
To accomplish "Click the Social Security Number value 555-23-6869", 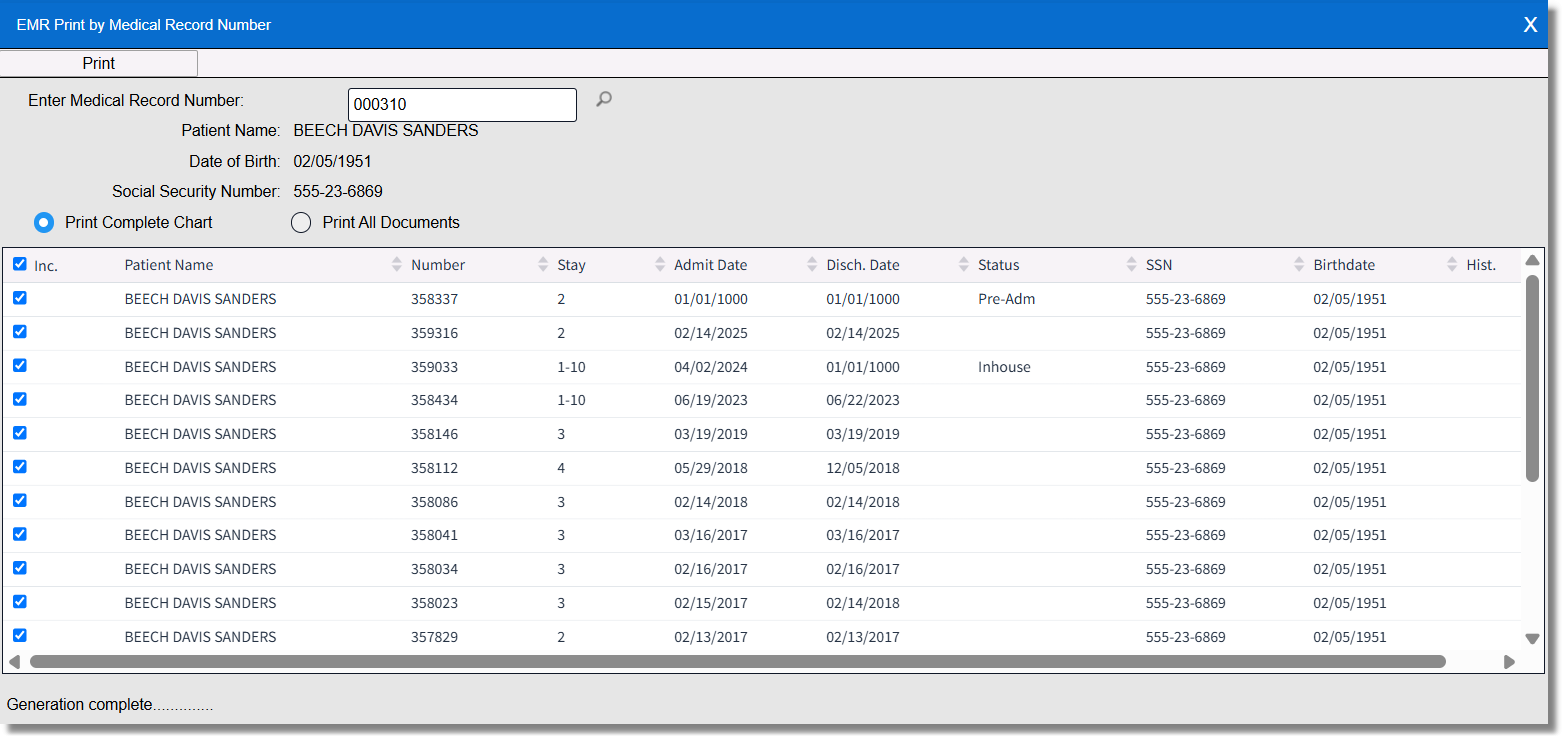I will [338, 191].
